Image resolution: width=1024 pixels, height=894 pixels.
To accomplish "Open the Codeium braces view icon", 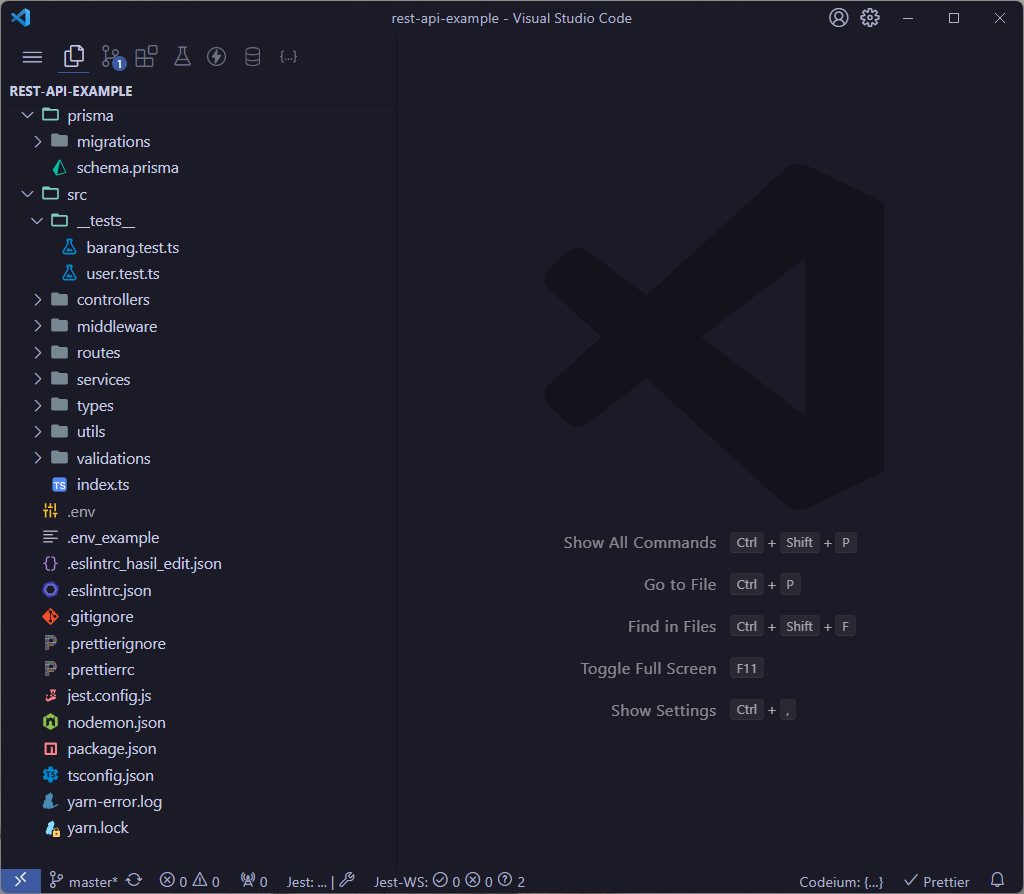I will (288, 57).
